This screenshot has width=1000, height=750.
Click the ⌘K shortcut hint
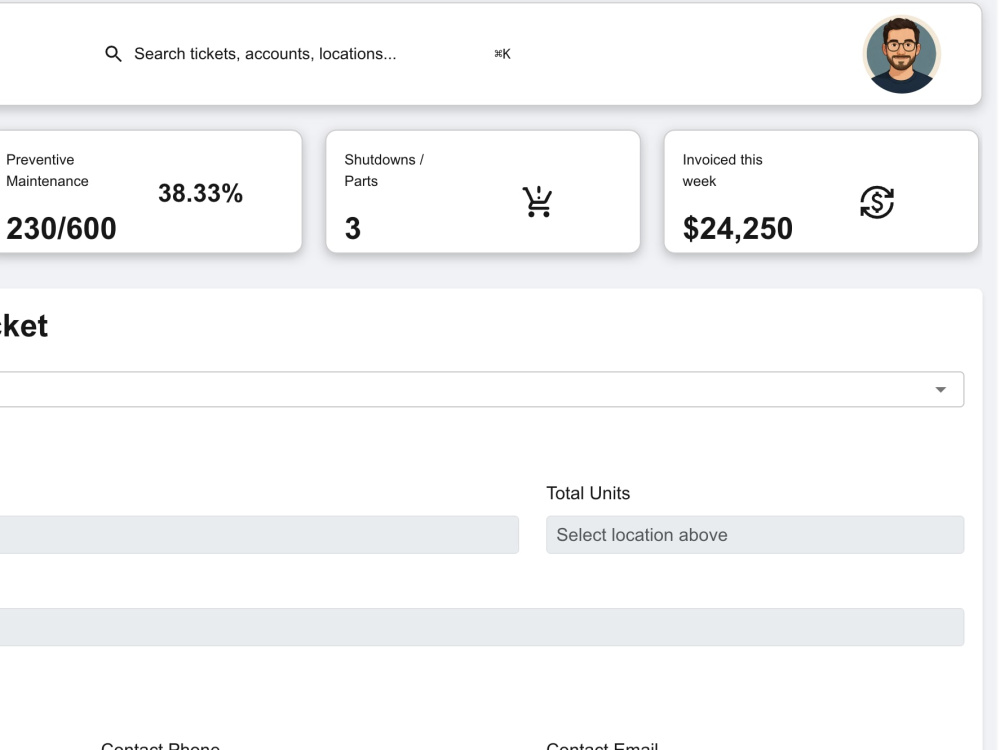503,54
